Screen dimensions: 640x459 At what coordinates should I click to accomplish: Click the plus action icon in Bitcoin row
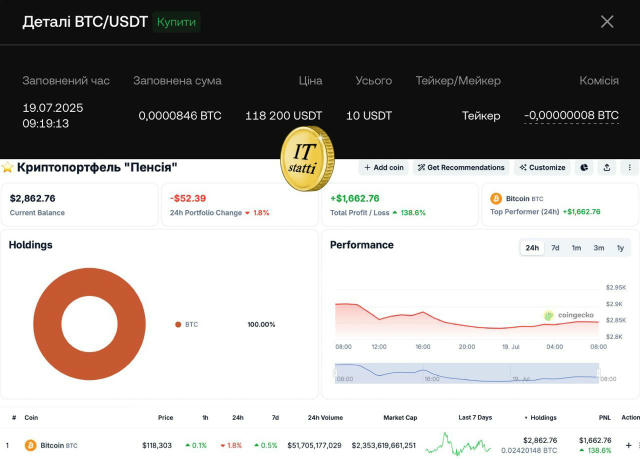629,445
